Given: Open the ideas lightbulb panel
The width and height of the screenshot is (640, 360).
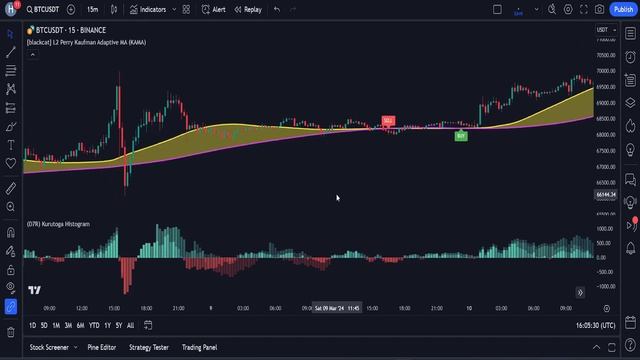Looking at the screenshot, I should coord(630,149).
